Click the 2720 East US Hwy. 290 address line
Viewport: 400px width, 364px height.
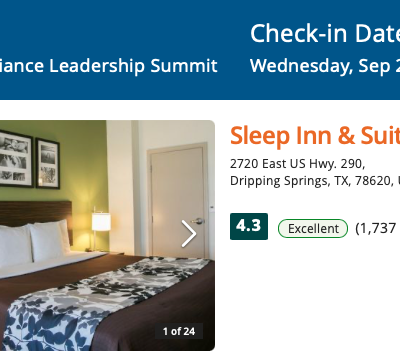297,164
